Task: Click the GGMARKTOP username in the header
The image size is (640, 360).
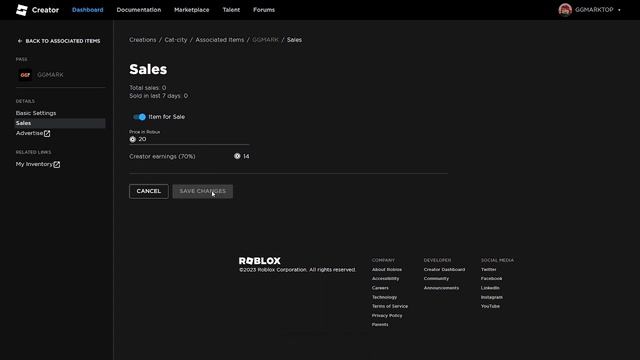Action: point(594,10)
